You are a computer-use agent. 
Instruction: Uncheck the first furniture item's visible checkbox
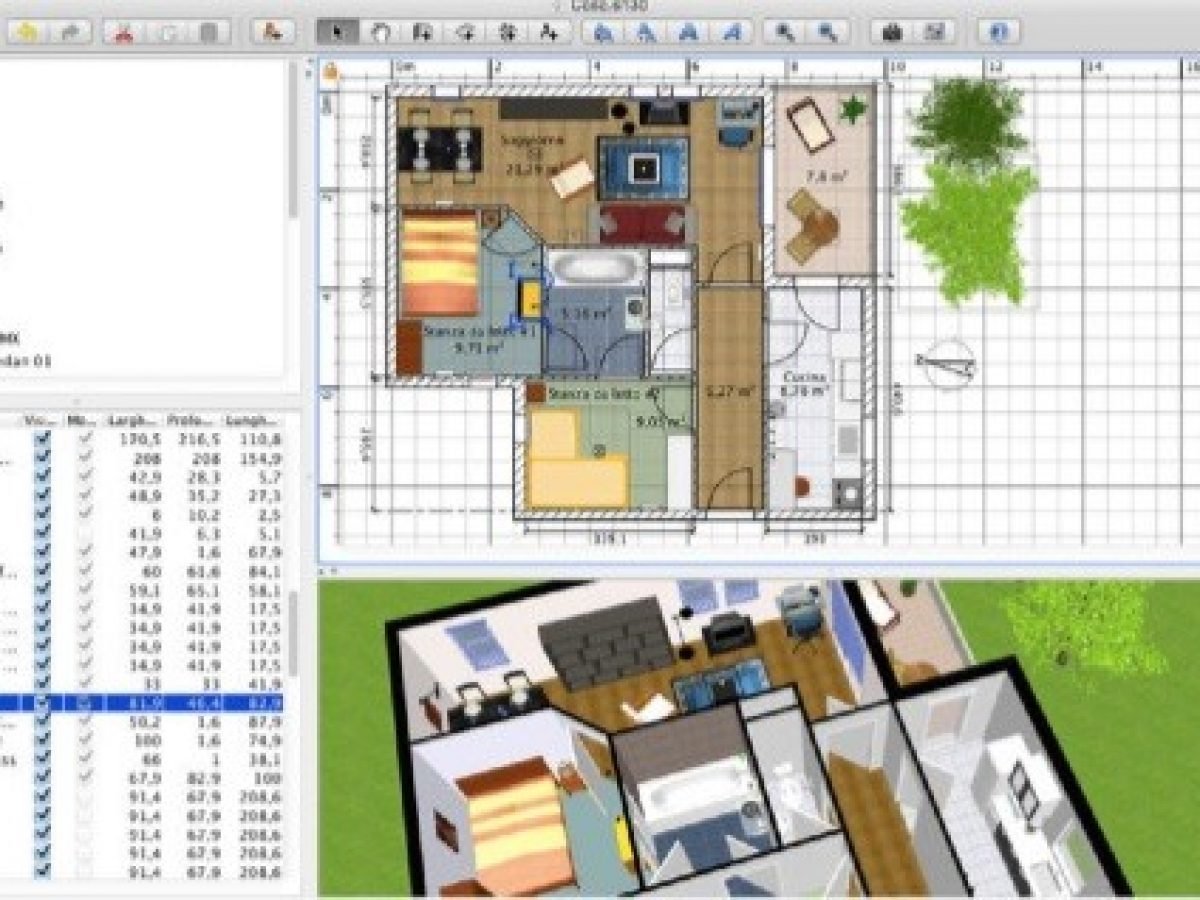click(42, 435)
